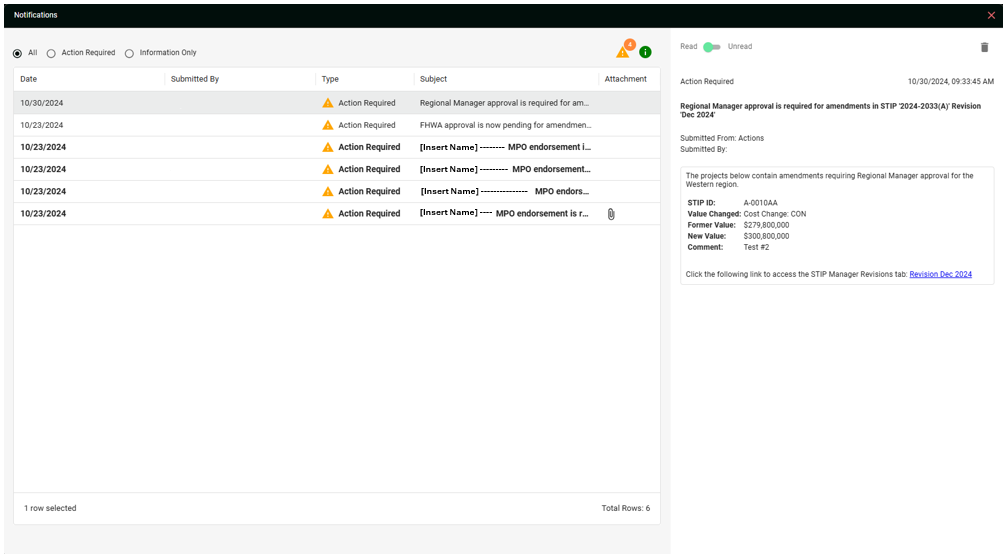Sort by the Date column header

point(28,79)
